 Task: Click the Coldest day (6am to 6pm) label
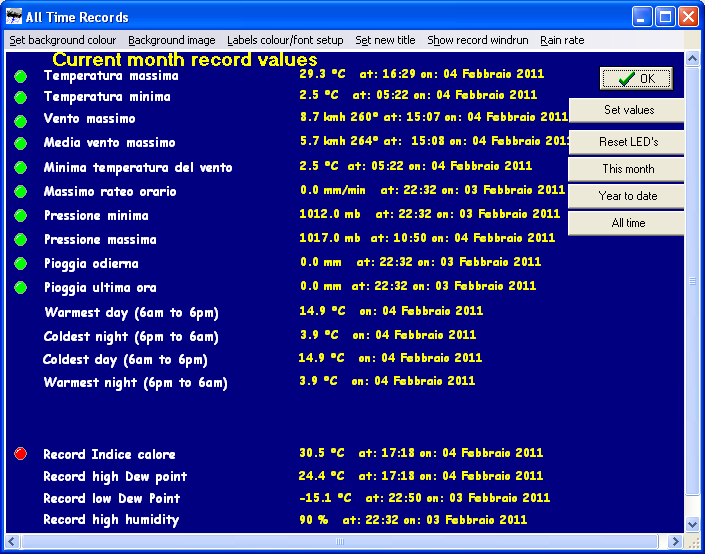point(125,360)
